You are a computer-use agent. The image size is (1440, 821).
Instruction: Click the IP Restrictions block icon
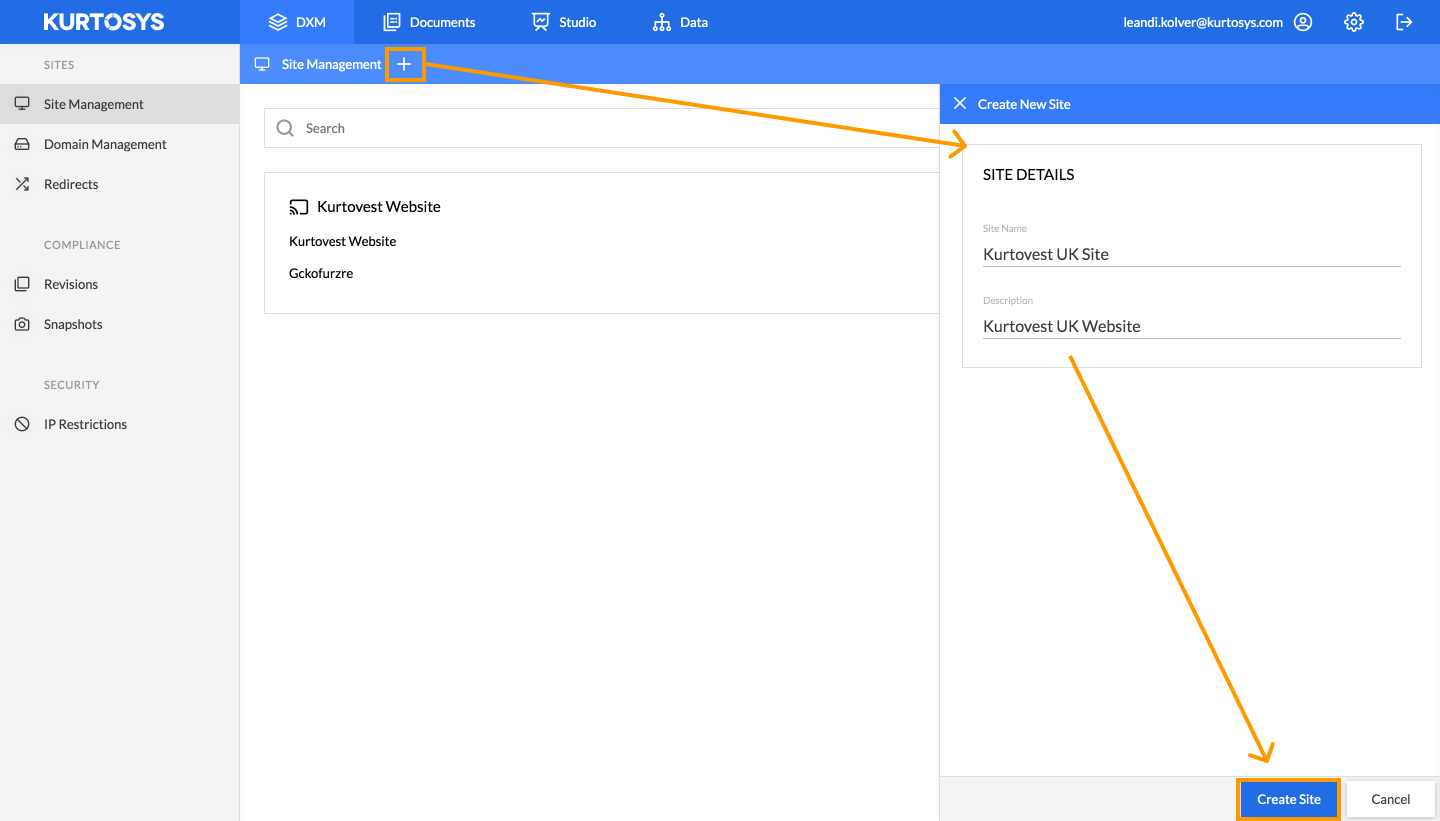click(22, 424)
